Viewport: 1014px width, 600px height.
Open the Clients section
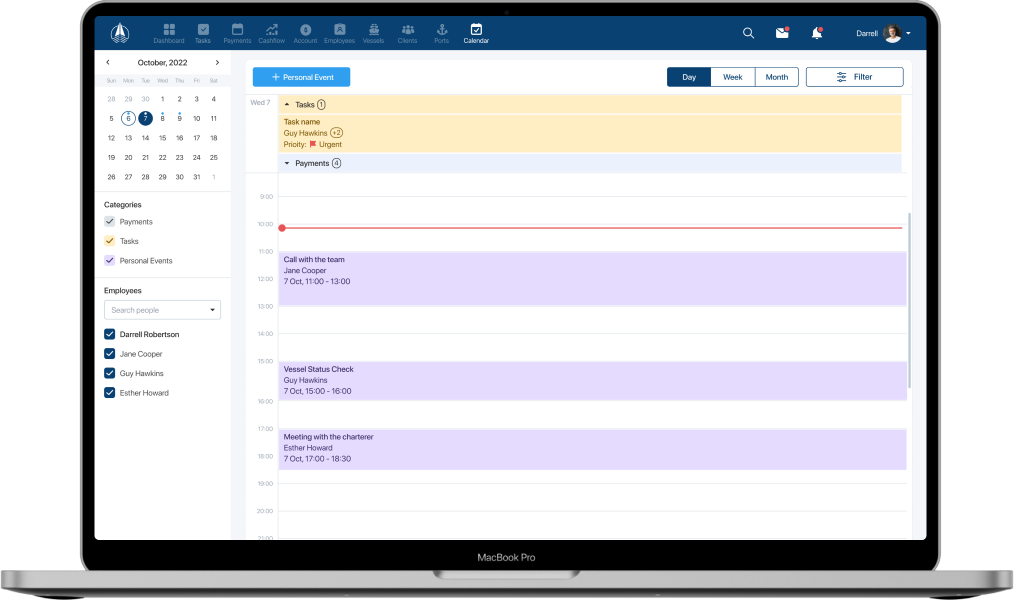[407, 33]
